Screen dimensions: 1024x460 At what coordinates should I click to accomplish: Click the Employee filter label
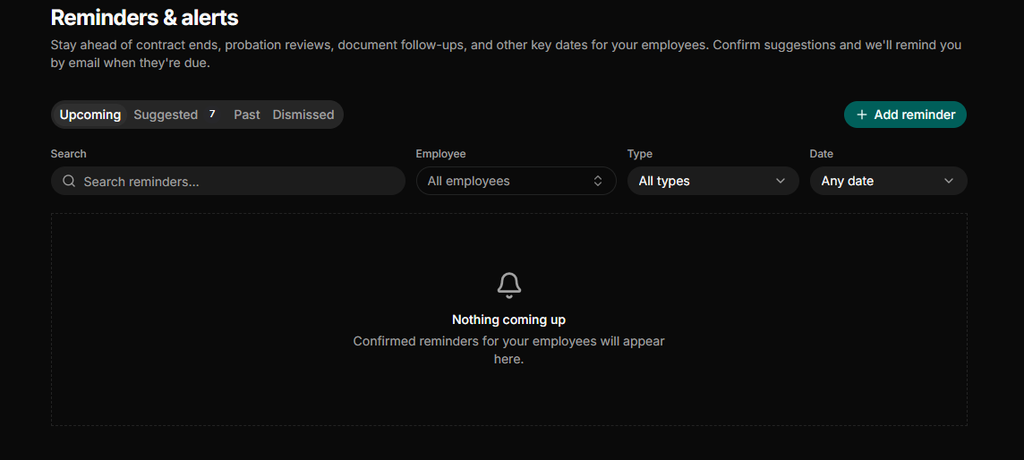[x=441, y=154]
